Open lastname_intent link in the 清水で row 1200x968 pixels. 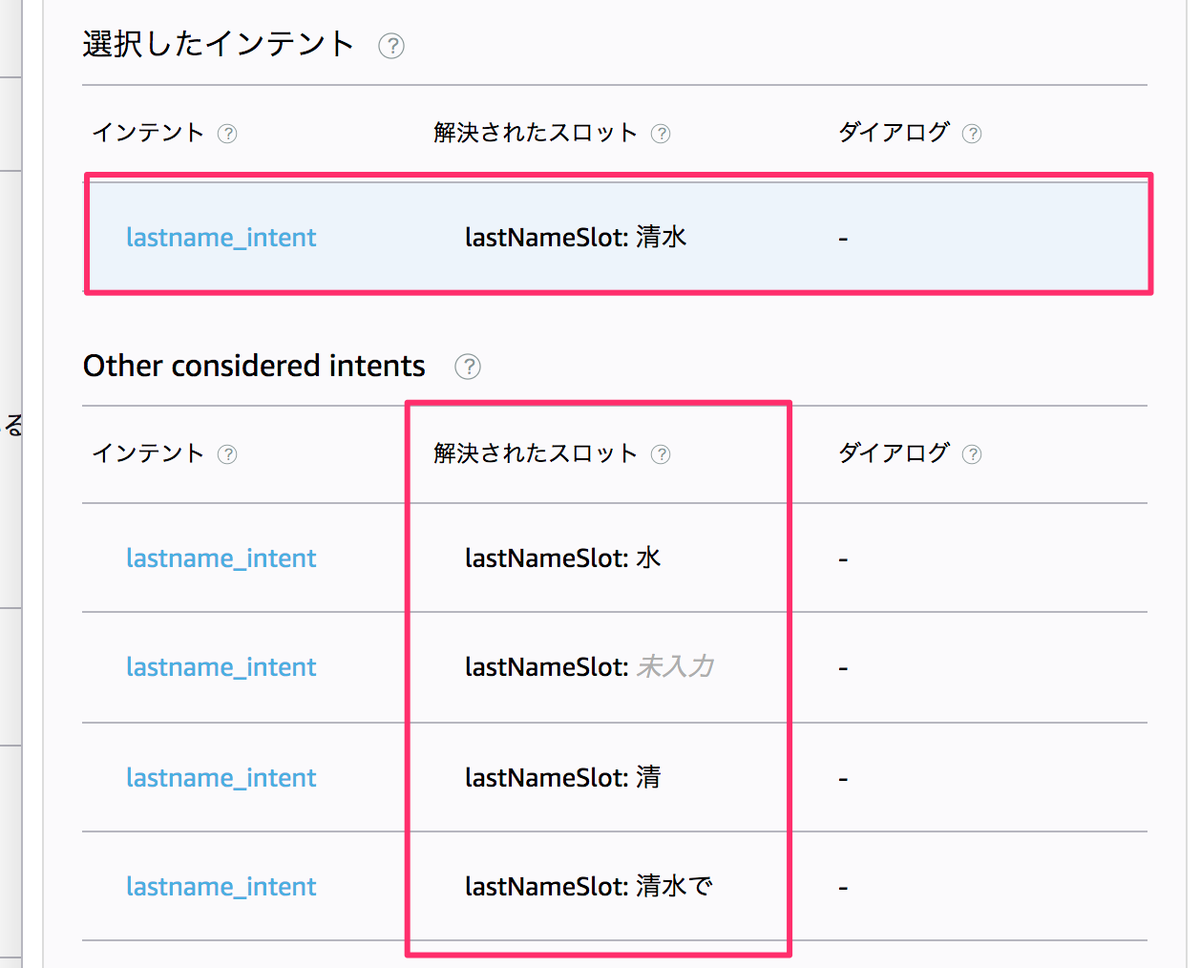[221, 886]
